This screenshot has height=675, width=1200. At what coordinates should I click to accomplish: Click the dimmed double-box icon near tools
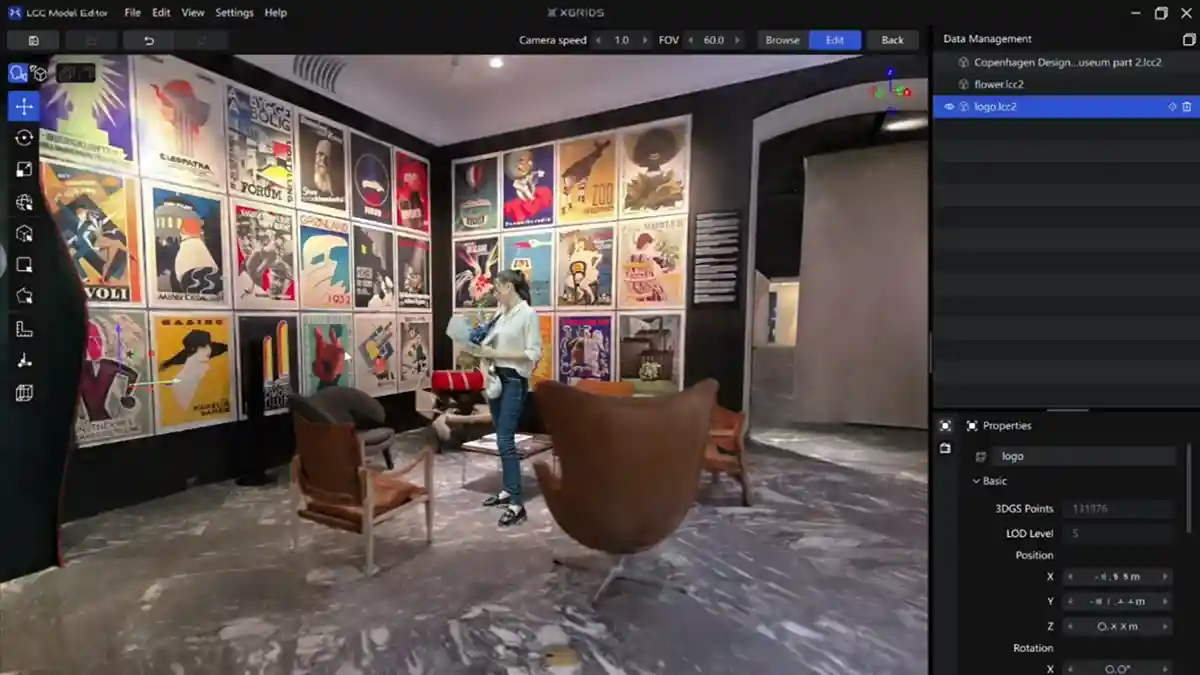point(76,73)
